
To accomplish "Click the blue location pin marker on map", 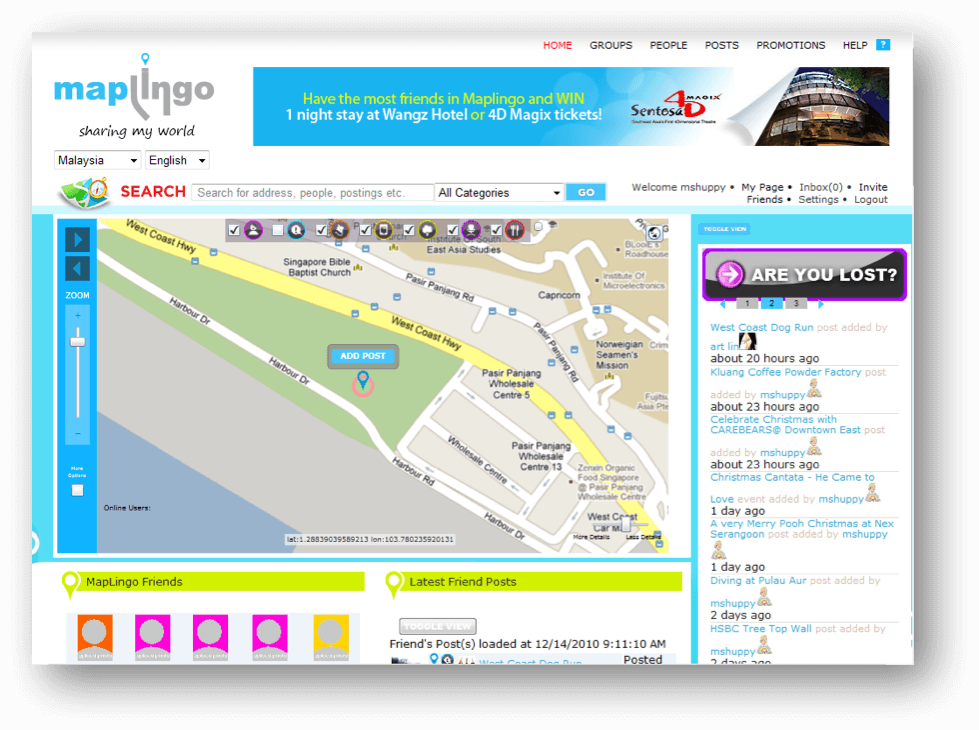I will pos(363,378).
